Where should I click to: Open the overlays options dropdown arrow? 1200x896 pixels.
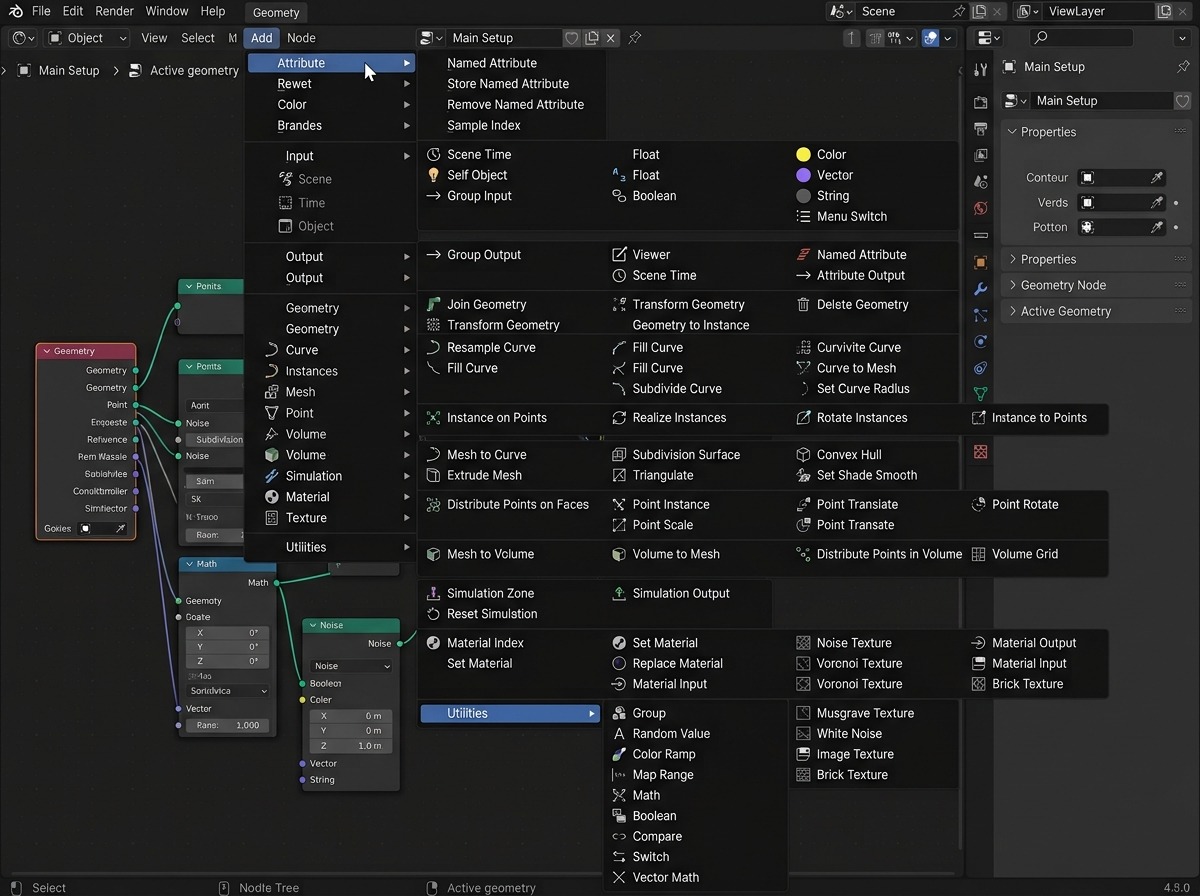coord(948,38)
